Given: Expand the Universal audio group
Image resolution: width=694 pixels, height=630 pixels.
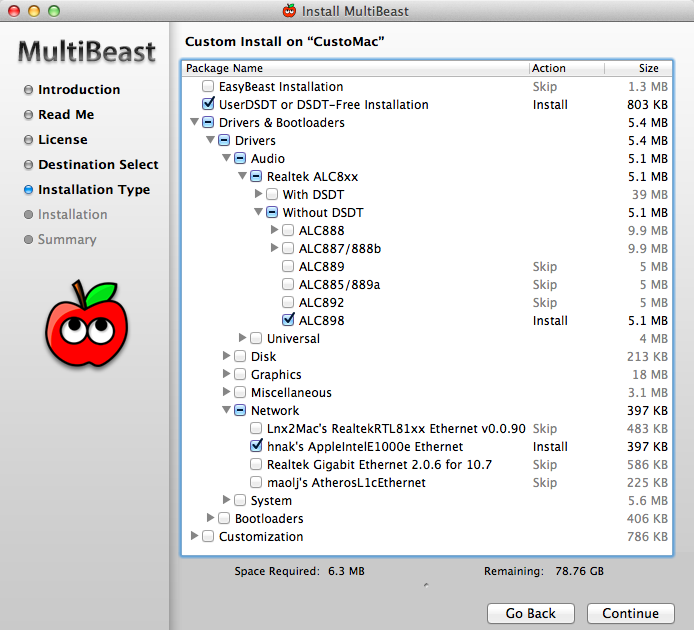Looking at the screenshot, I should pyautogui.click(x=243, y=338).
